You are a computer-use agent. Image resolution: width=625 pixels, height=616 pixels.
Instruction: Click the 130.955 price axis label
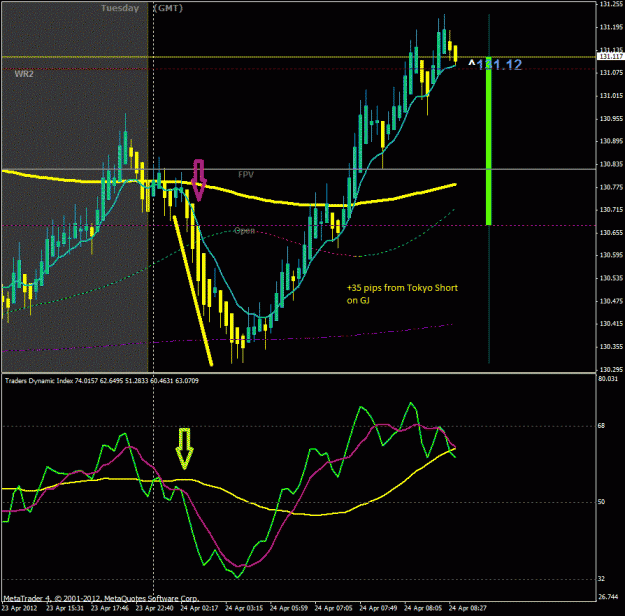[611, 118]
